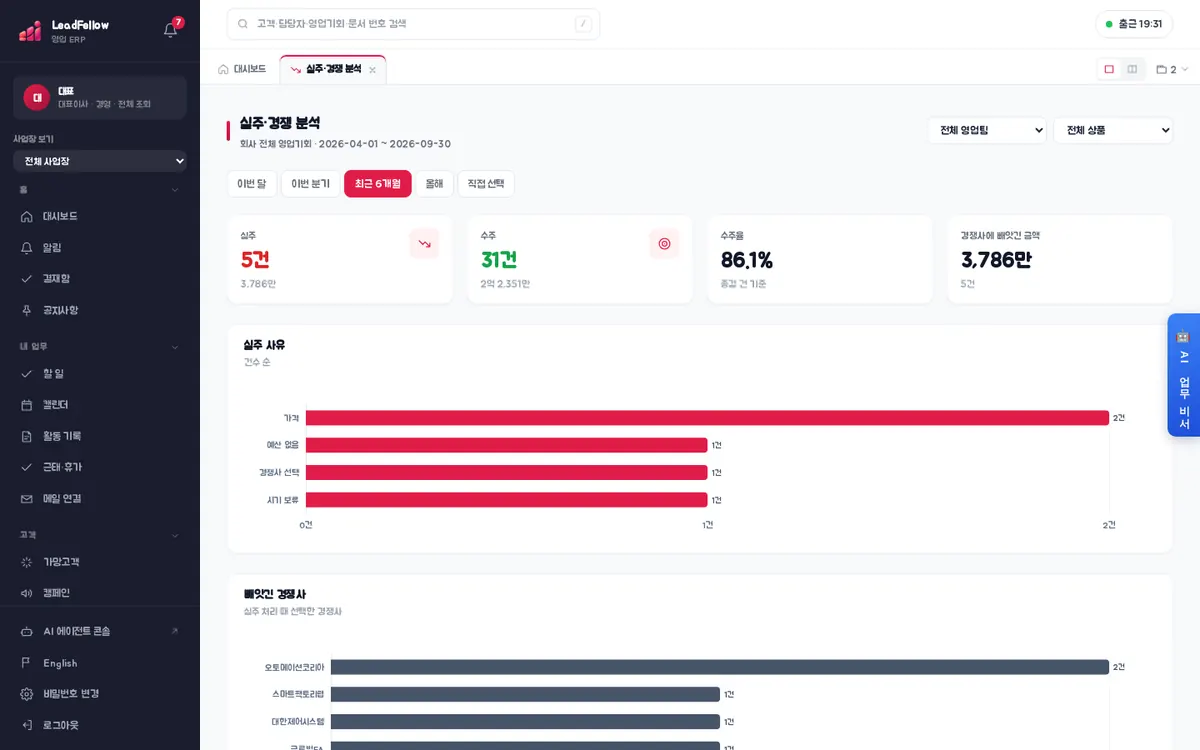The image size is (1200, 750).
Task: Click the gear icon next to 비밀번호 변경
Action: [27, 694]
